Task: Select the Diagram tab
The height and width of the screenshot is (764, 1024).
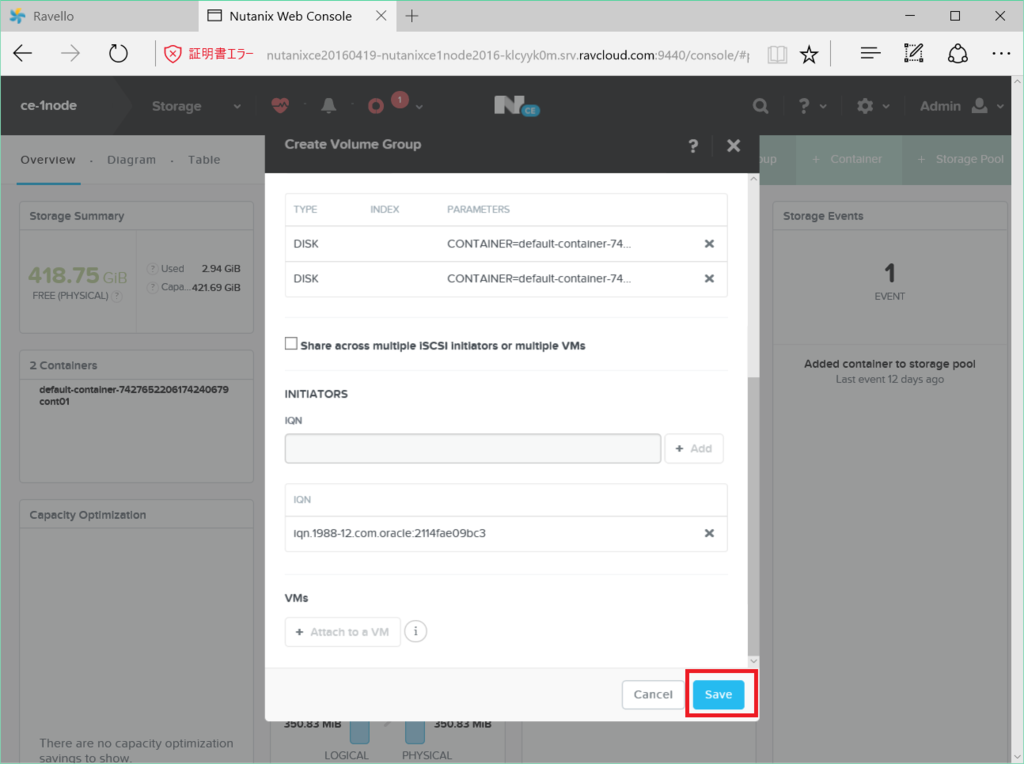Action: pyautogui.click(x=131, y=160)
